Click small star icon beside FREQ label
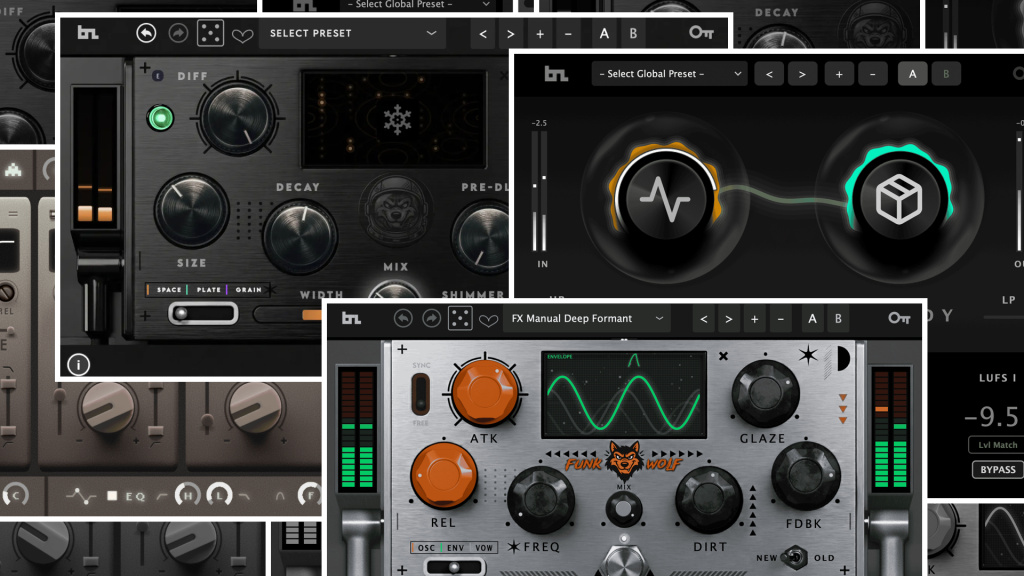The width and height of the screenshot is (1024, 576). tap(514, 547)
